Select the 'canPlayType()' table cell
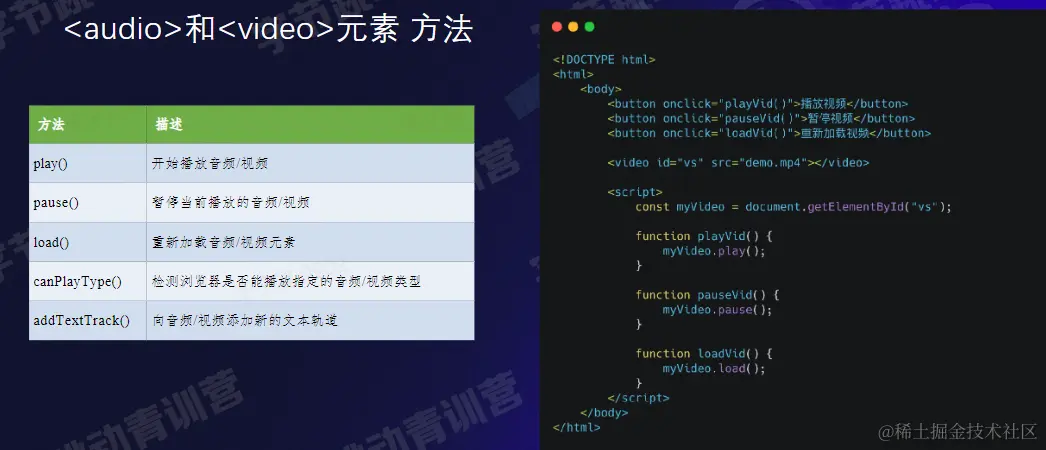 click(87, 281)
